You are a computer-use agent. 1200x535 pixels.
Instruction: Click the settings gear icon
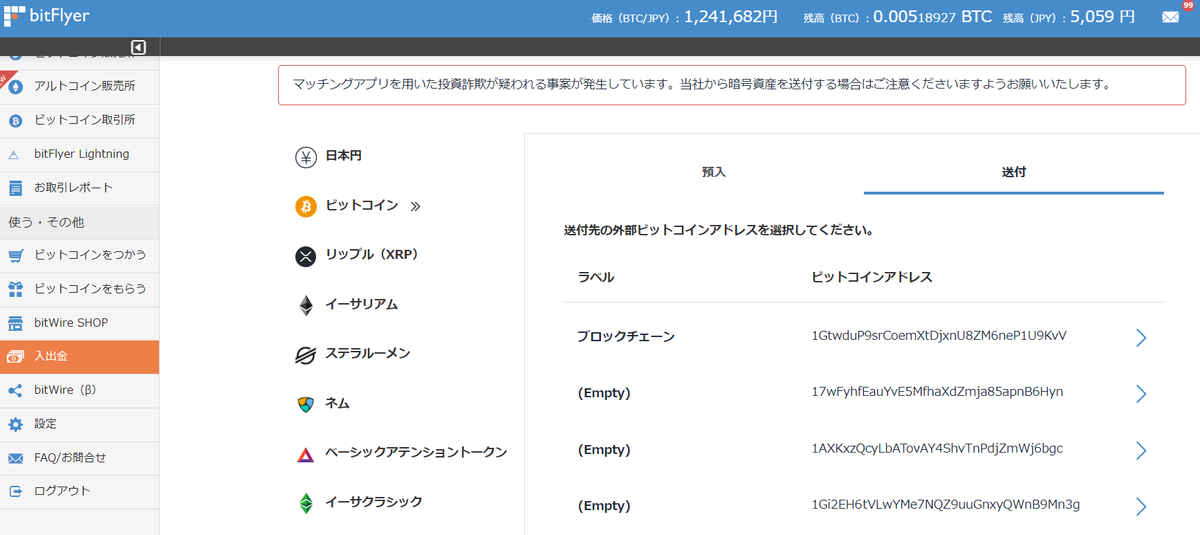15,424
